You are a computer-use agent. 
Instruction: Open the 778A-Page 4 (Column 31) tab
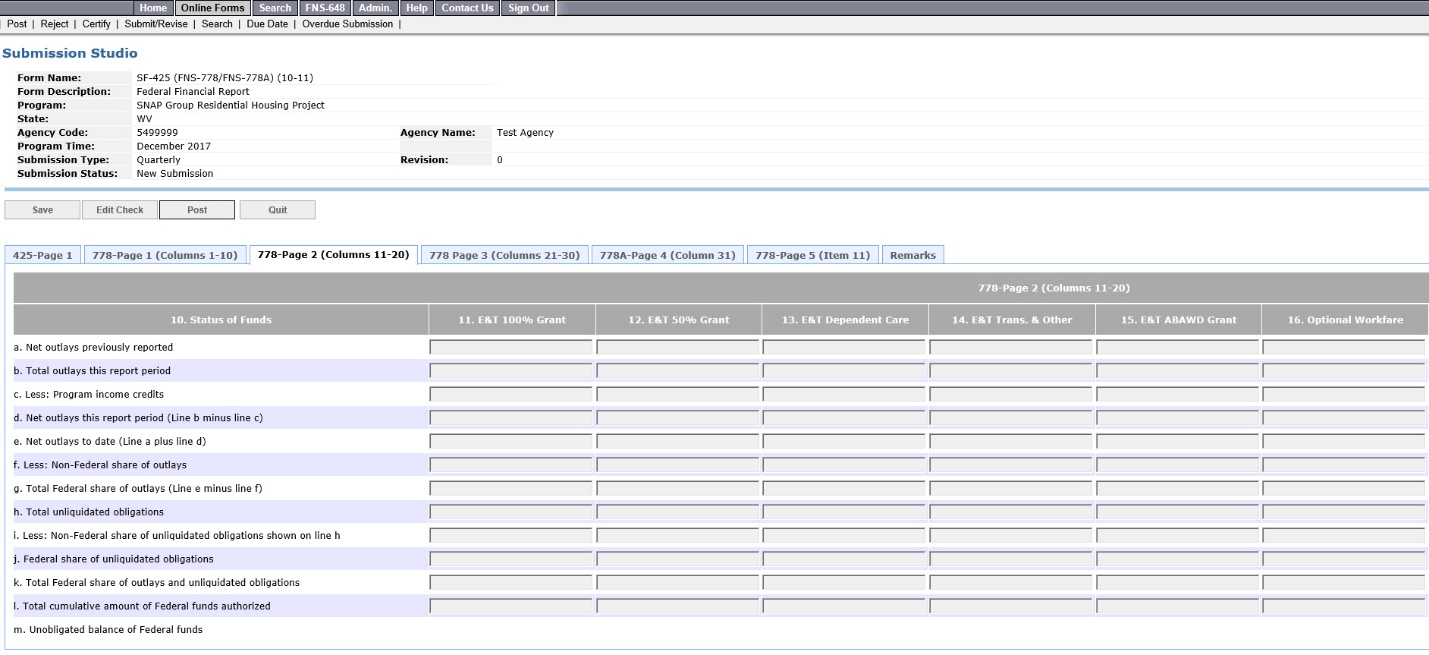[x=667, y=256]
